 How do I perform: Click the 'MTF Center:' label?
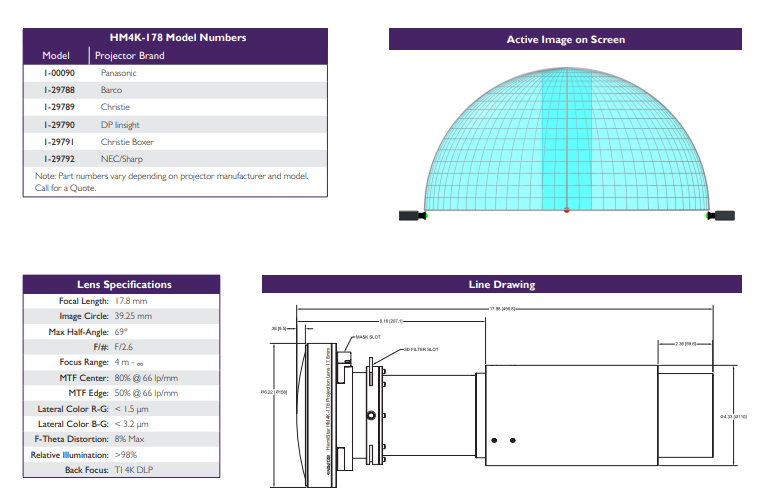(84, 378)
